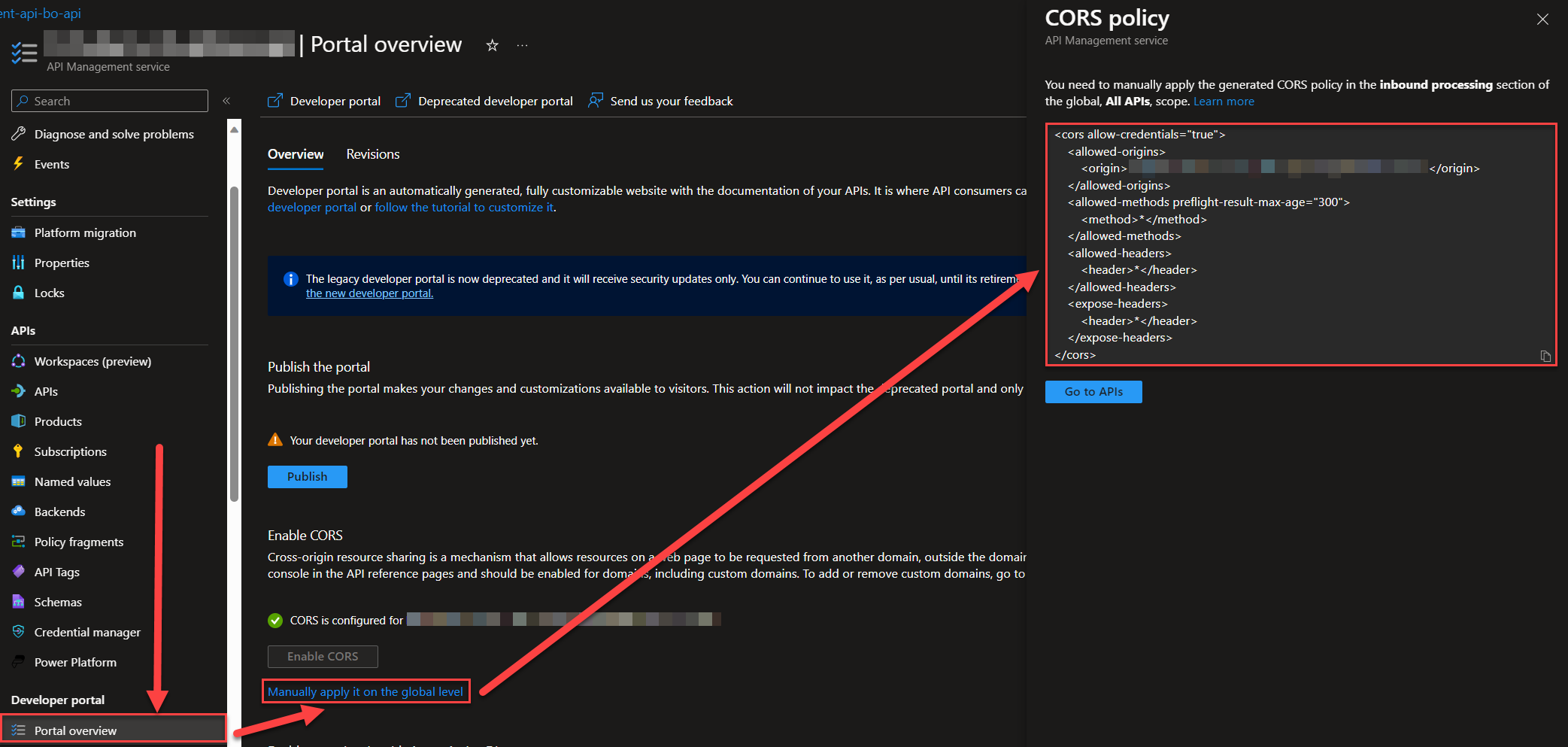
Task: Copy the CORS policy XML to clipboard
Action: 1545,356
